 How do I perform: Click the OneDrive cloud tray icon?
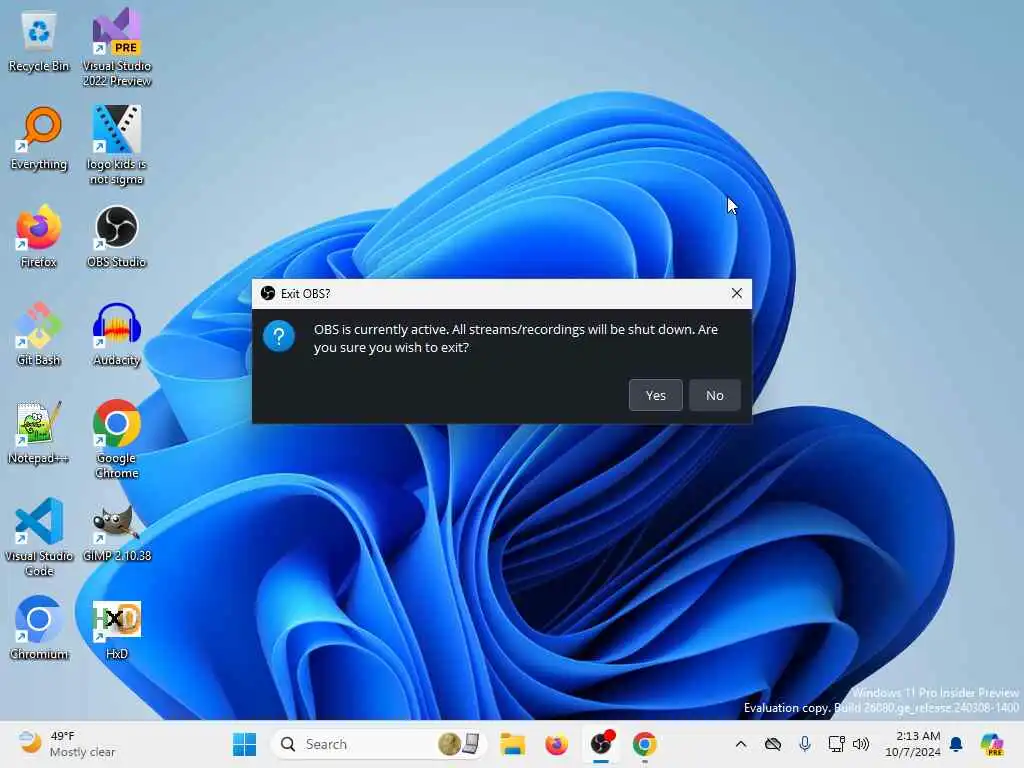tap(773, 744)
